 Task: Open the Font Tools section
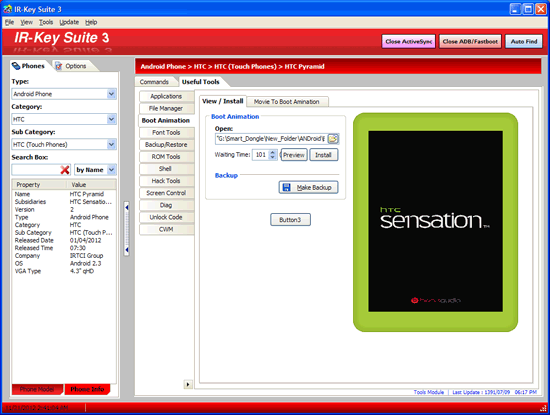(166, 133)
